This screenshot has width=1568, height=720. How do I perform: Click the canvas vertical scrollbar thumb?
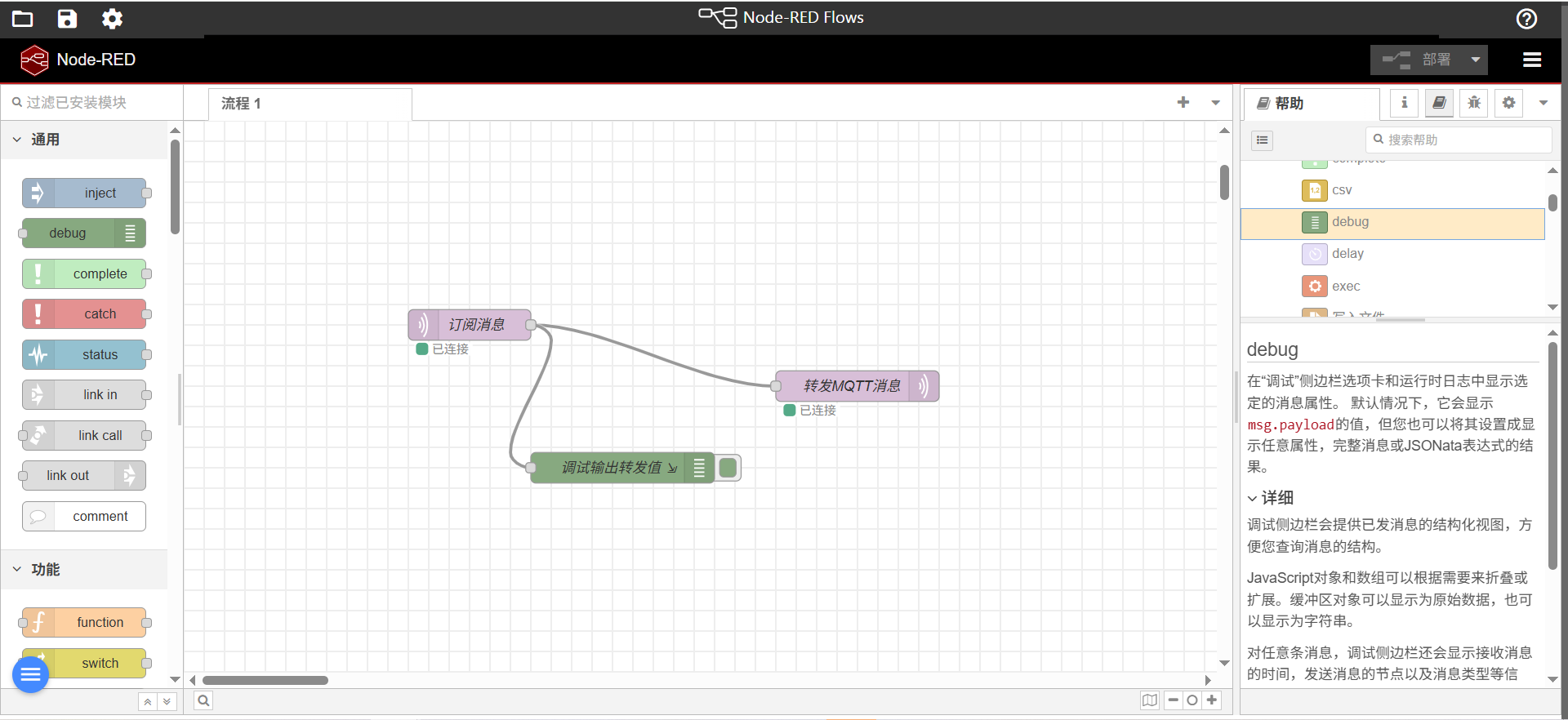tap(1224, 182)
